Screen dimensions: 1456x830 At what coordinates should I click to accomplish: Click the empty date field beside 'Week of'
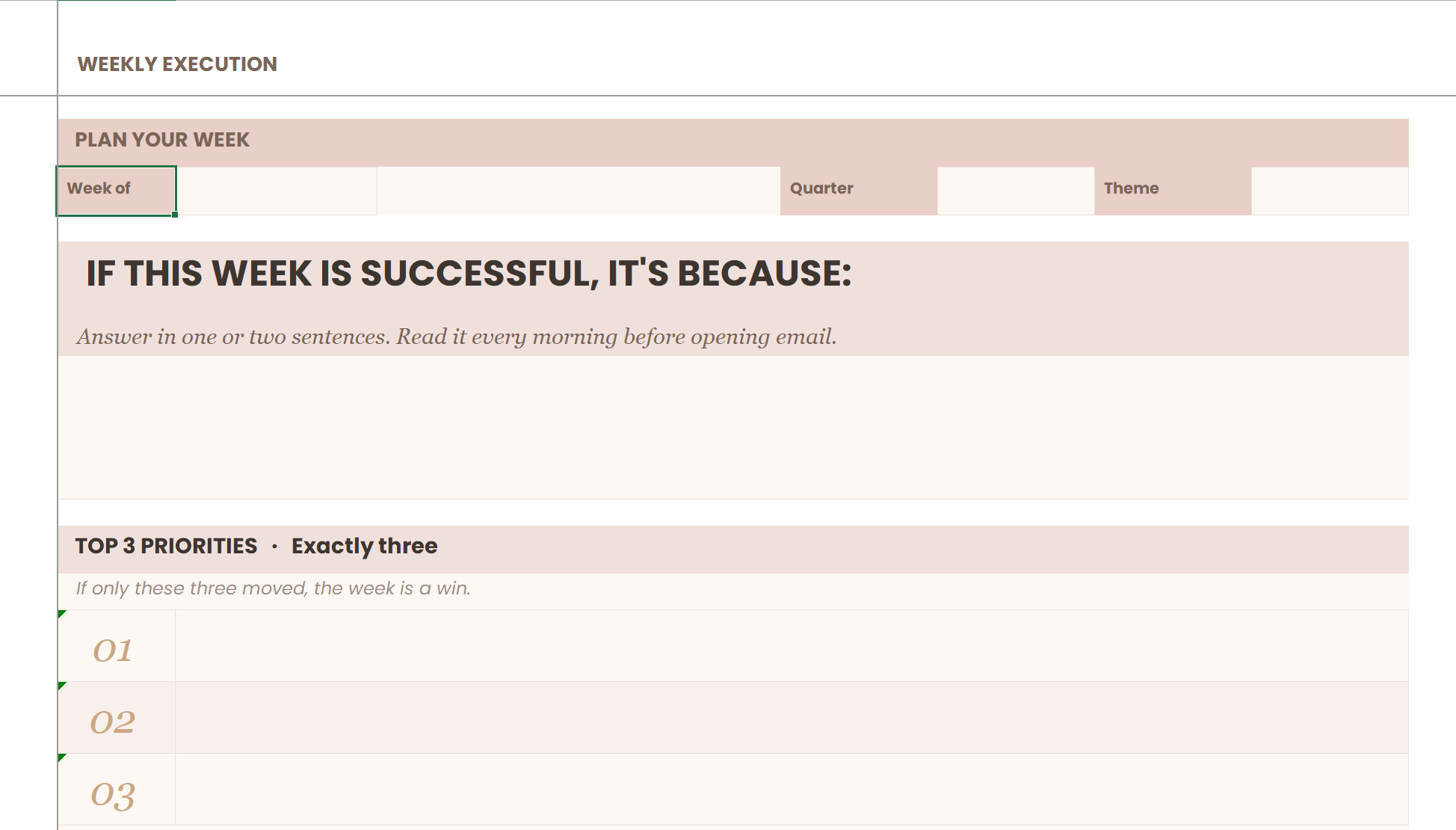[x=277, y=191]
